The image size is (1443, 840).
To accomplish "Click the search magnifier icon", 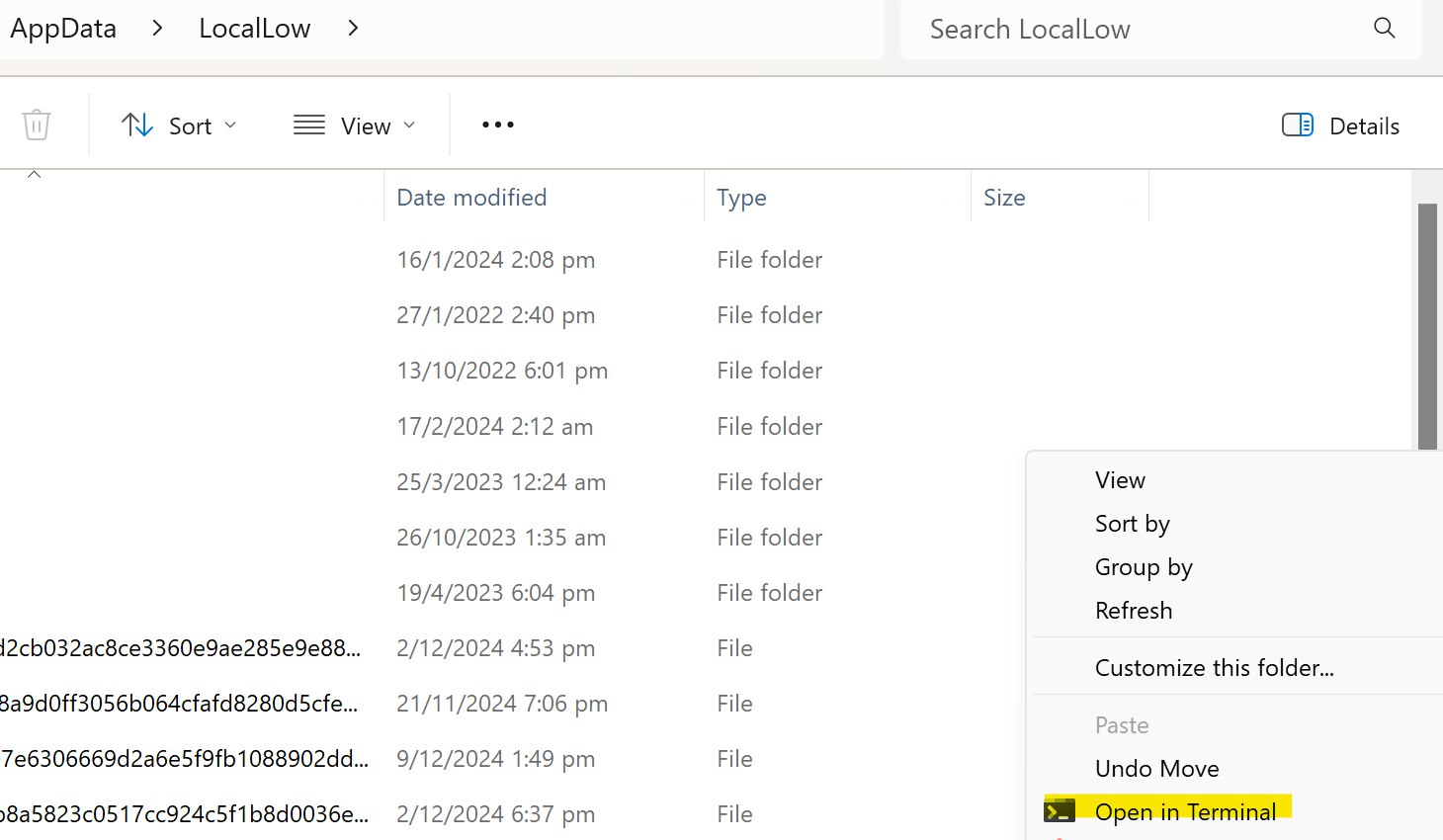I will click(1385, 29).
